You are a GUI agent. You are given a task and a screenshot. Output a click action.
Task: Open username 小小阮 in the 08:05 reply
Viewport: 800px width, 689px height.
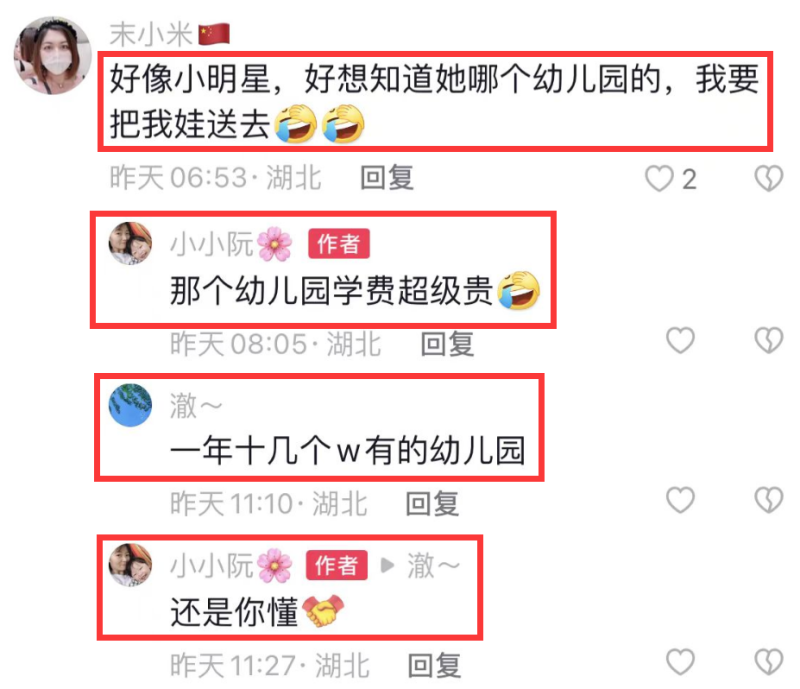pyautogui.click(x=212, y=244)
